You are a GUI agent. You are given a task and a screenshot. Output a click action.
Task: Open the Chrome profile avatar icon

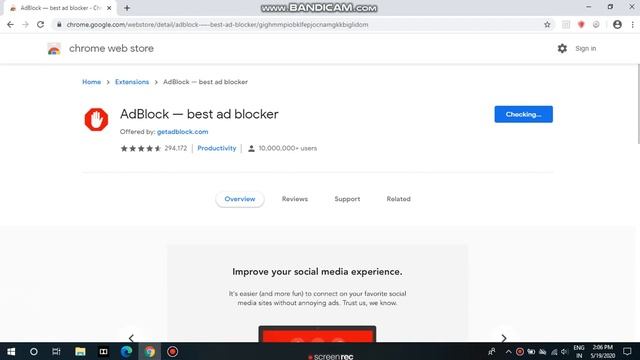[x=617, y=24]
